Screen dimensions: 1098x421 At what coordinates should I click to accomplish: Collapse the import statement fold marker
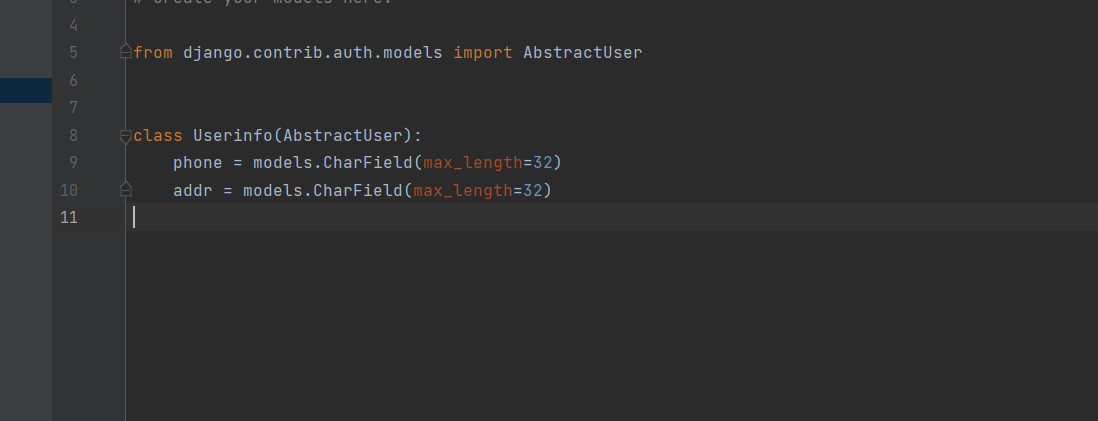point(125,52)
